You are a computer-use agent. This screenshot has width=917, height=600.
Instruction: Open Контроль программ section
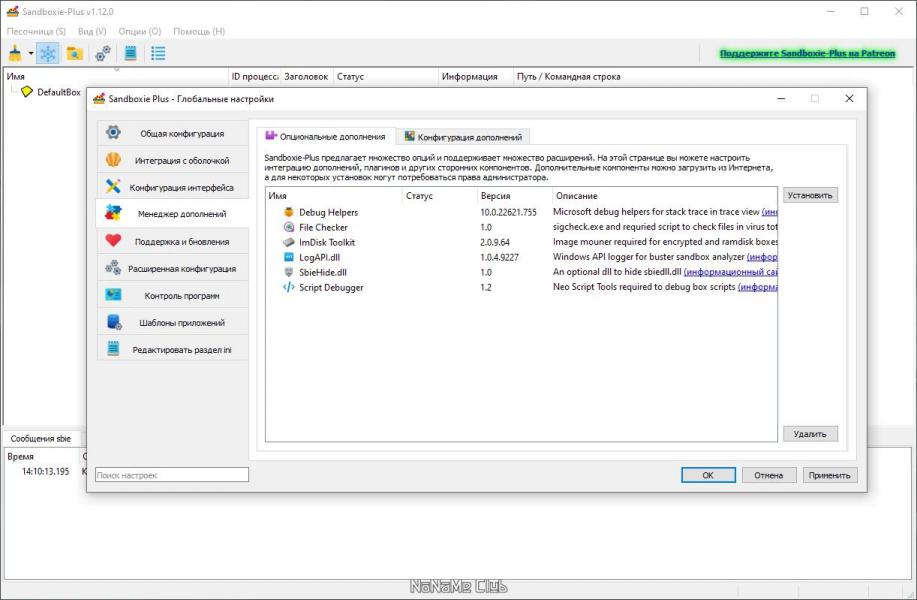tap(173, 295)
